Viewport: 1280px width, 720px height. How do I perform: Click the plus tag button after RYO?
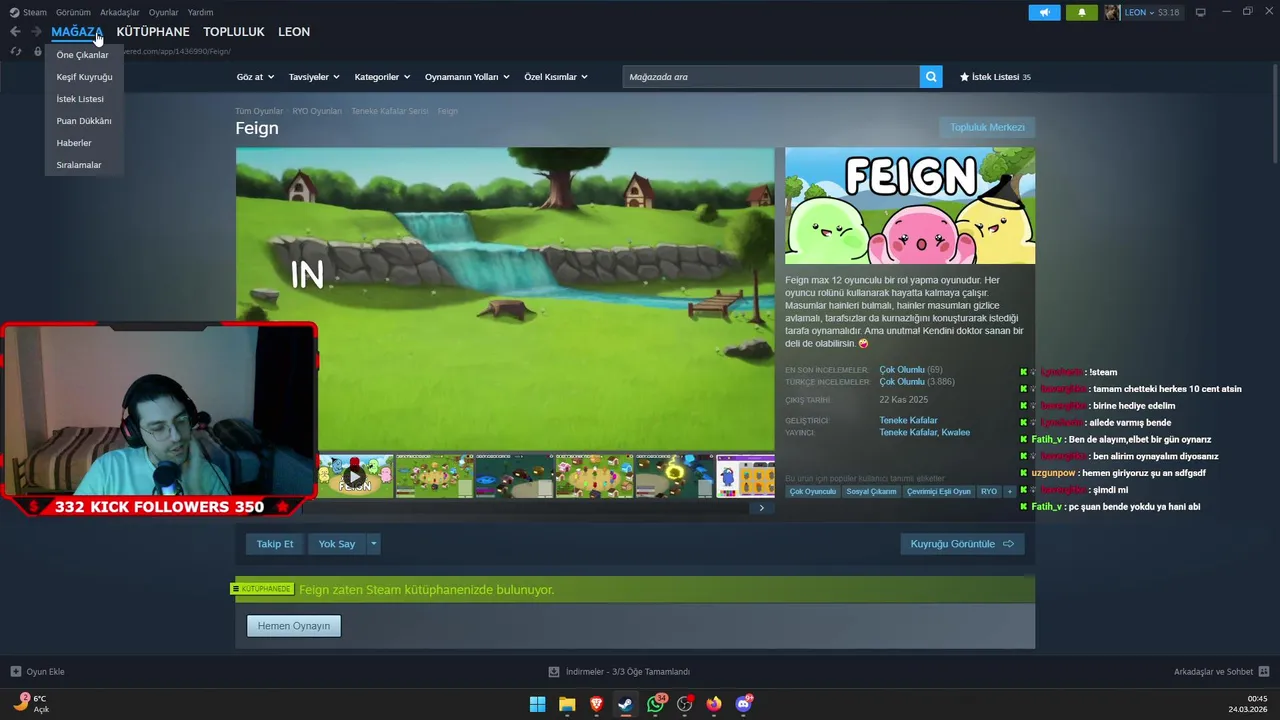[x=1010, y=492]
